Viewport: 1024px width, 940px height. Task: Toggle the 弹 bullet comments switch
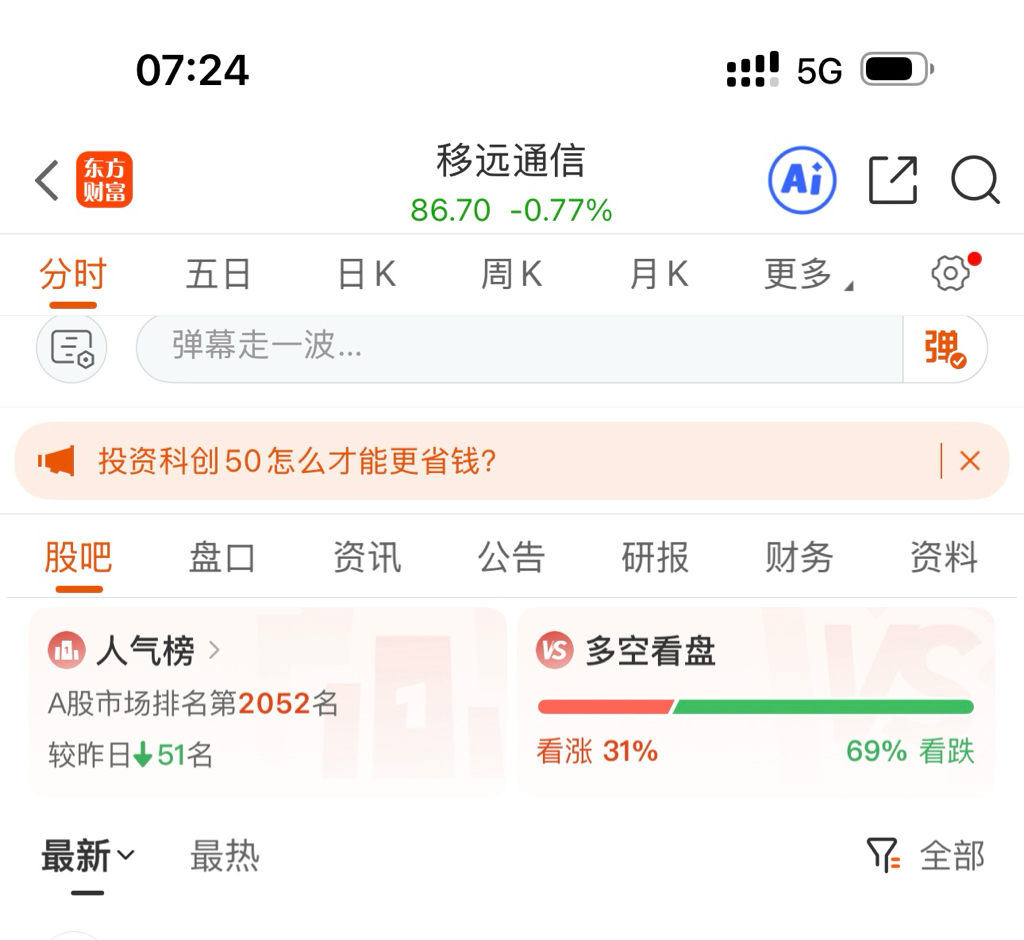[x=944, y=348]
